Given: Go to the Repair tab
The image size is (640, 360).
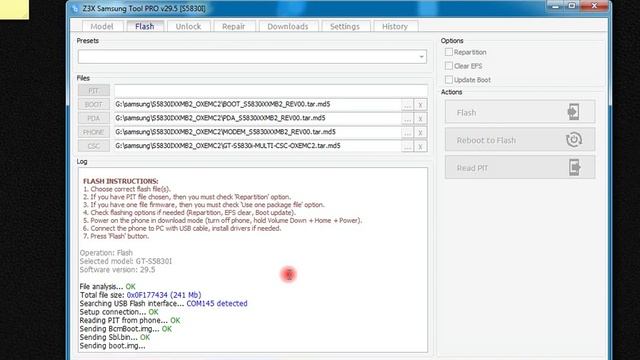Looking at the screenshot, I should click(233, 26).
